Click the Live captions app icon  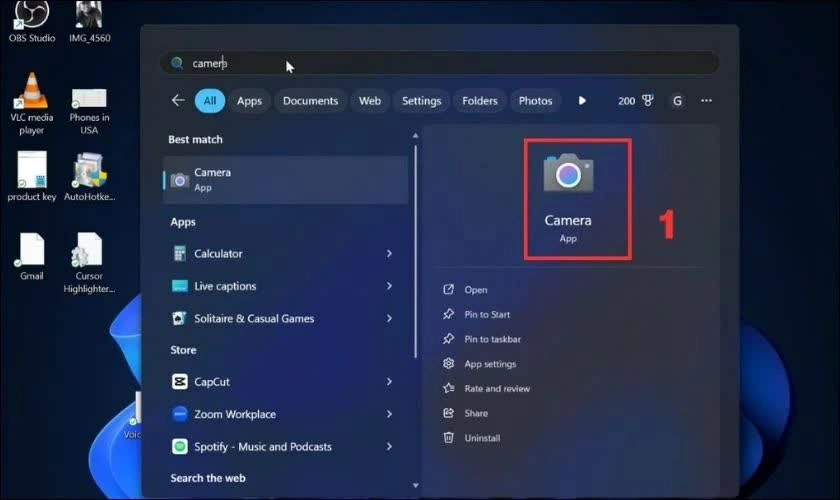pyautogui.click(x=179, y=286)
